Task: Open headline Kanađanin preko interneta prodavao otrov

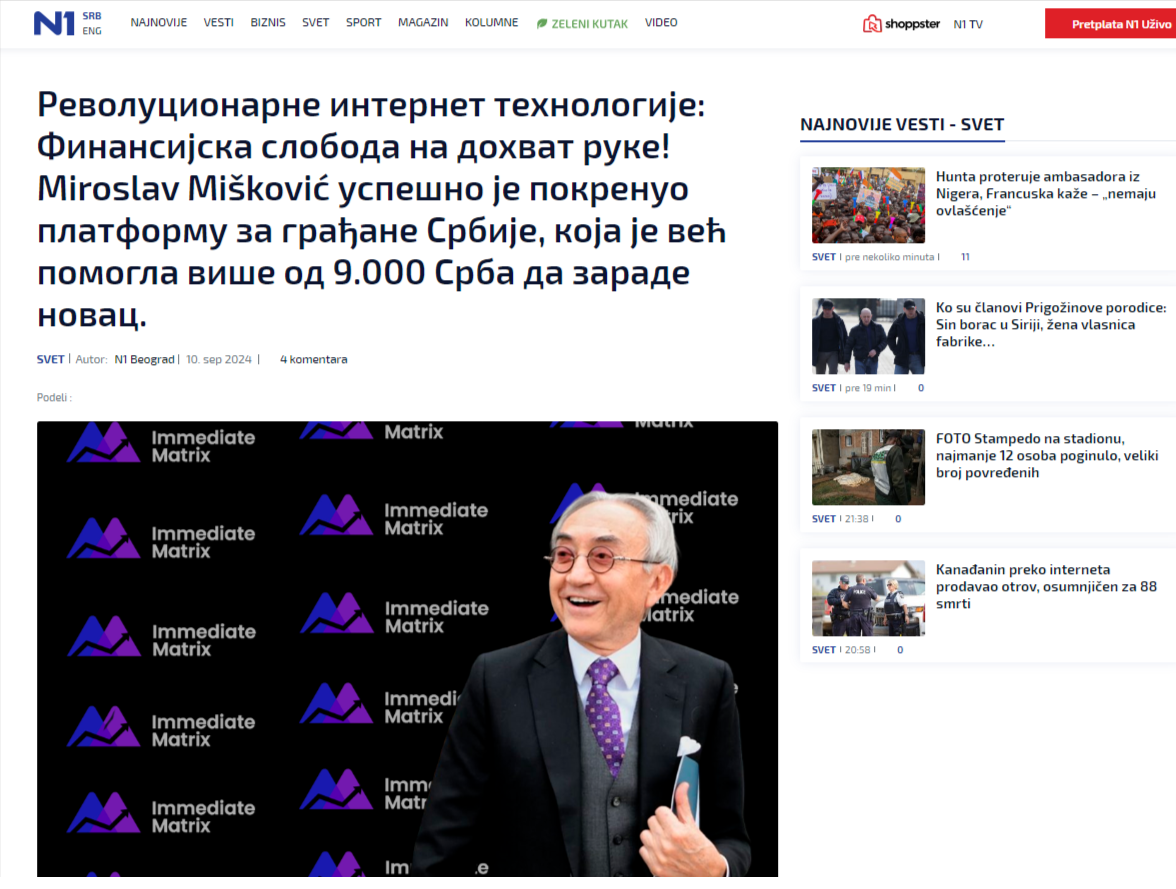Action: click(x=1046, y=586)
